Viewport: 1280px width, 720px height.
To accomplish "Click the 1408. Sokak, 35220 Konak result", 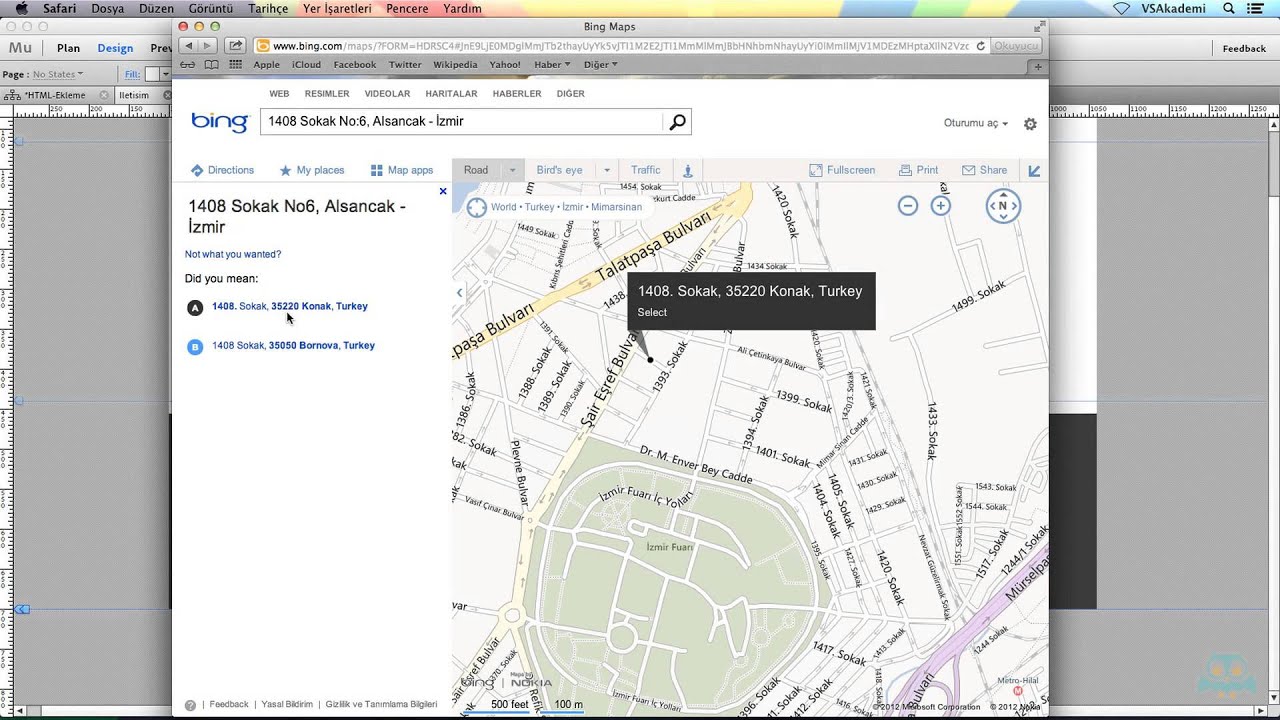I will coord(290,307).
